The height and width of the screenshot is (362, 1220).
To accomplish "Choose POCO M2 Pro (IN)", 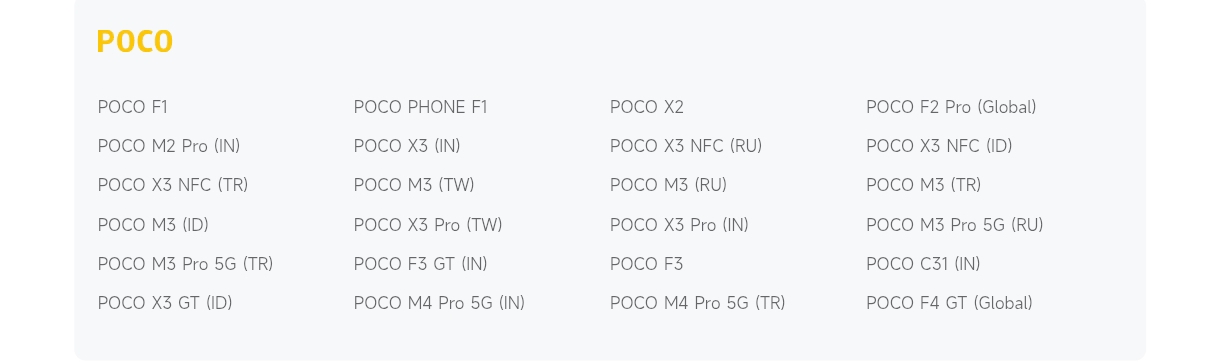I will [x=169, y=146].
